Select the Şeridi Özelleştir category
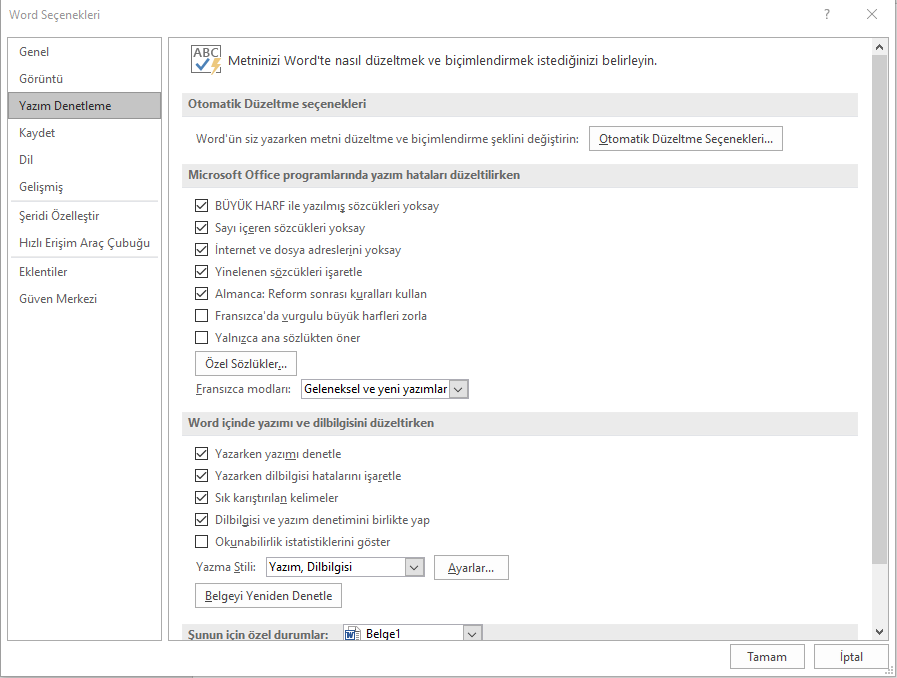This screenshot has height=678, width=897. pyautogui.click(x=59, y=216)
